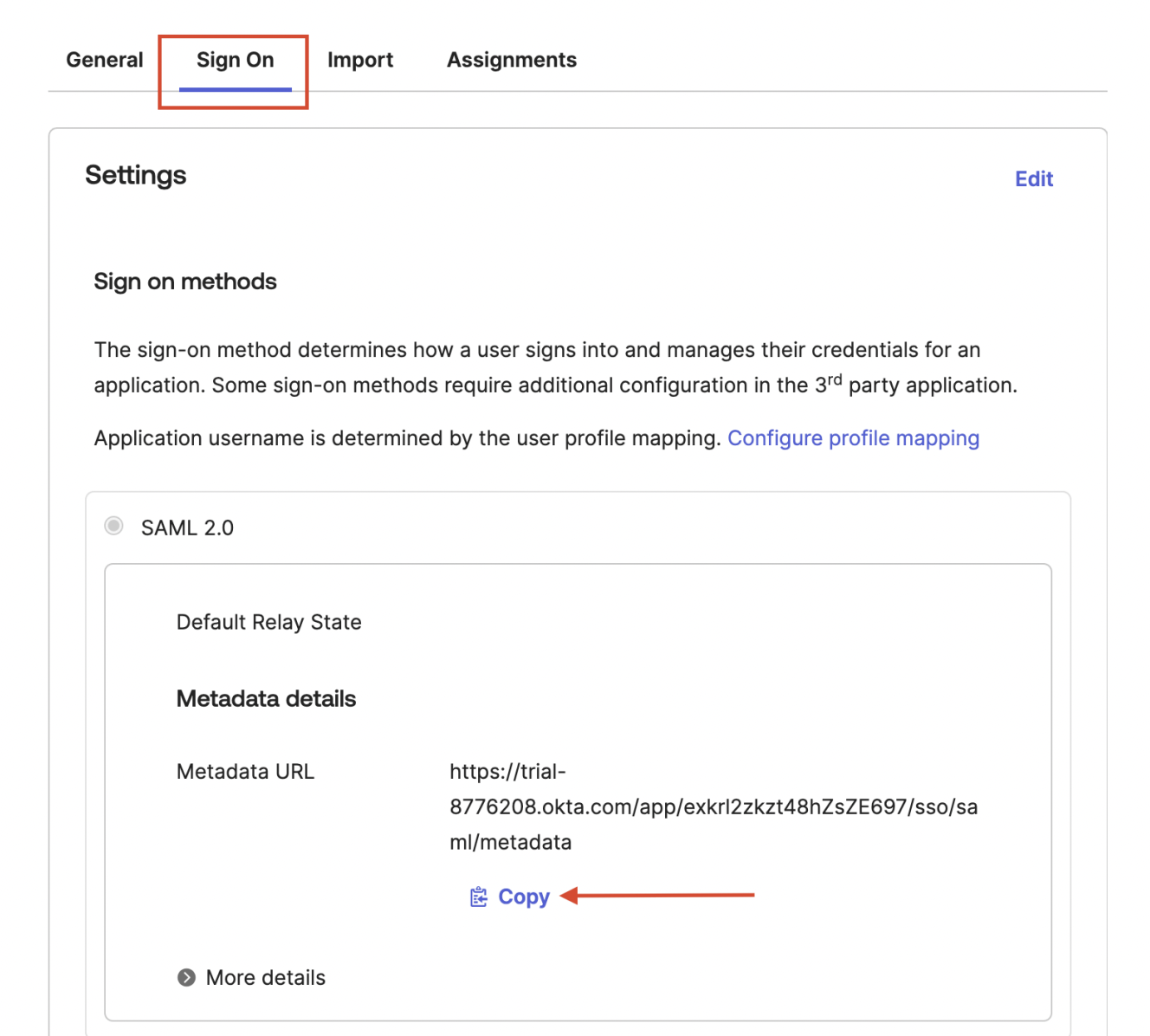The image size is (1150, 1036).
Task: Click the Metadata URL field label
Action: point(245,772)
